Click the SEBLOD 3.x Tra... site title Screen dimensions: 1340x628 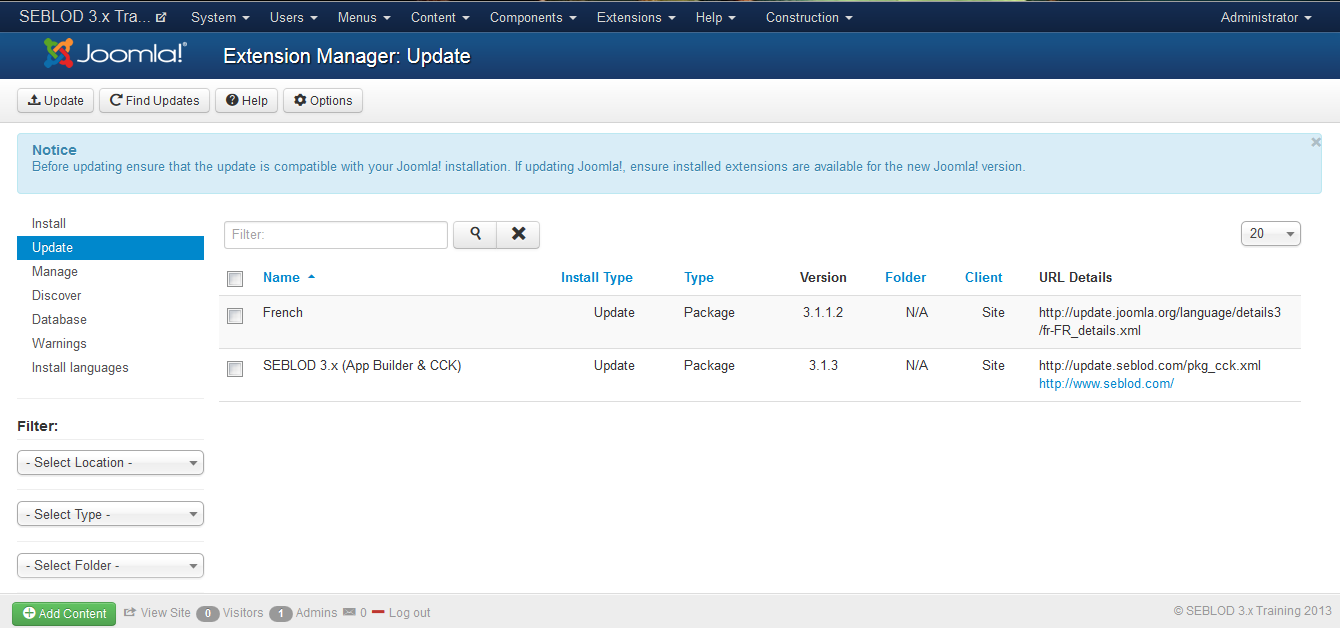point(85,17)
